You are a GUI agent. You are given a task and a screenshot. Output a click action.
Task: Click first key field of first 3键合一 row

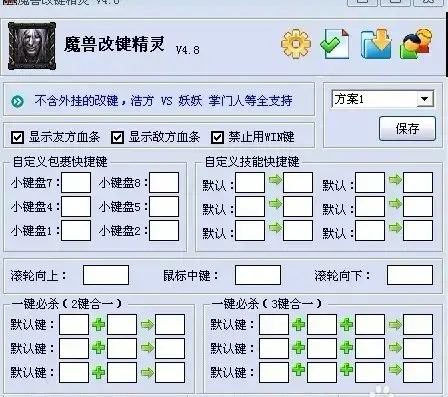click(274, 324)
